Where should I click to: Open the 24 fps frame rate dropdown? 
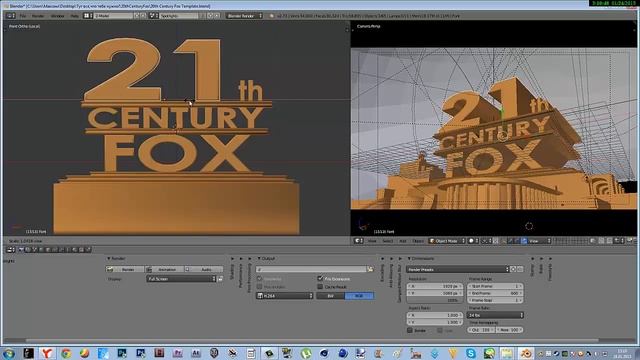(x=495, y=315)
